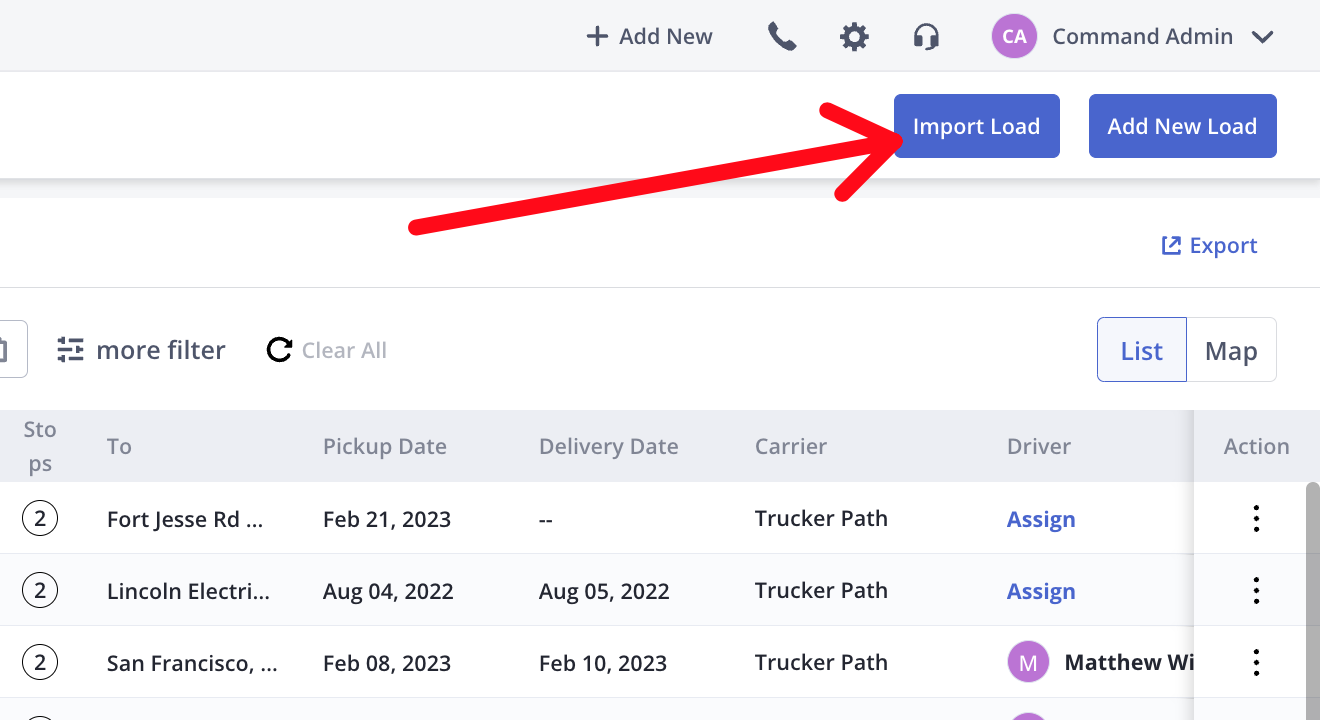Expand the Command Admin account dropdown
This screenshot has height=720, width=1320.
[x=1262, y=37]
